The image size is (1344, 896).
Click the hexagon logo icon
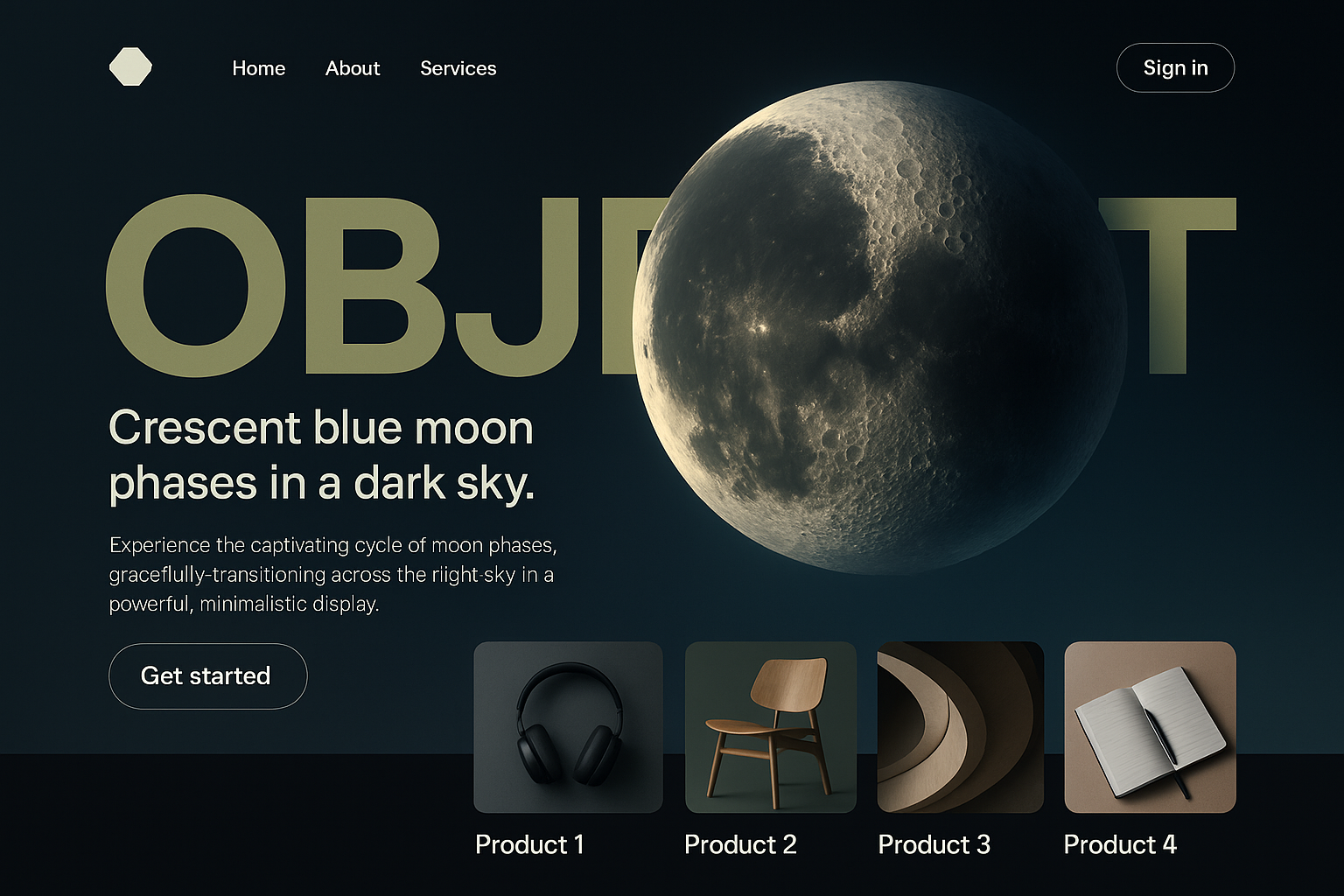(130, 66)
